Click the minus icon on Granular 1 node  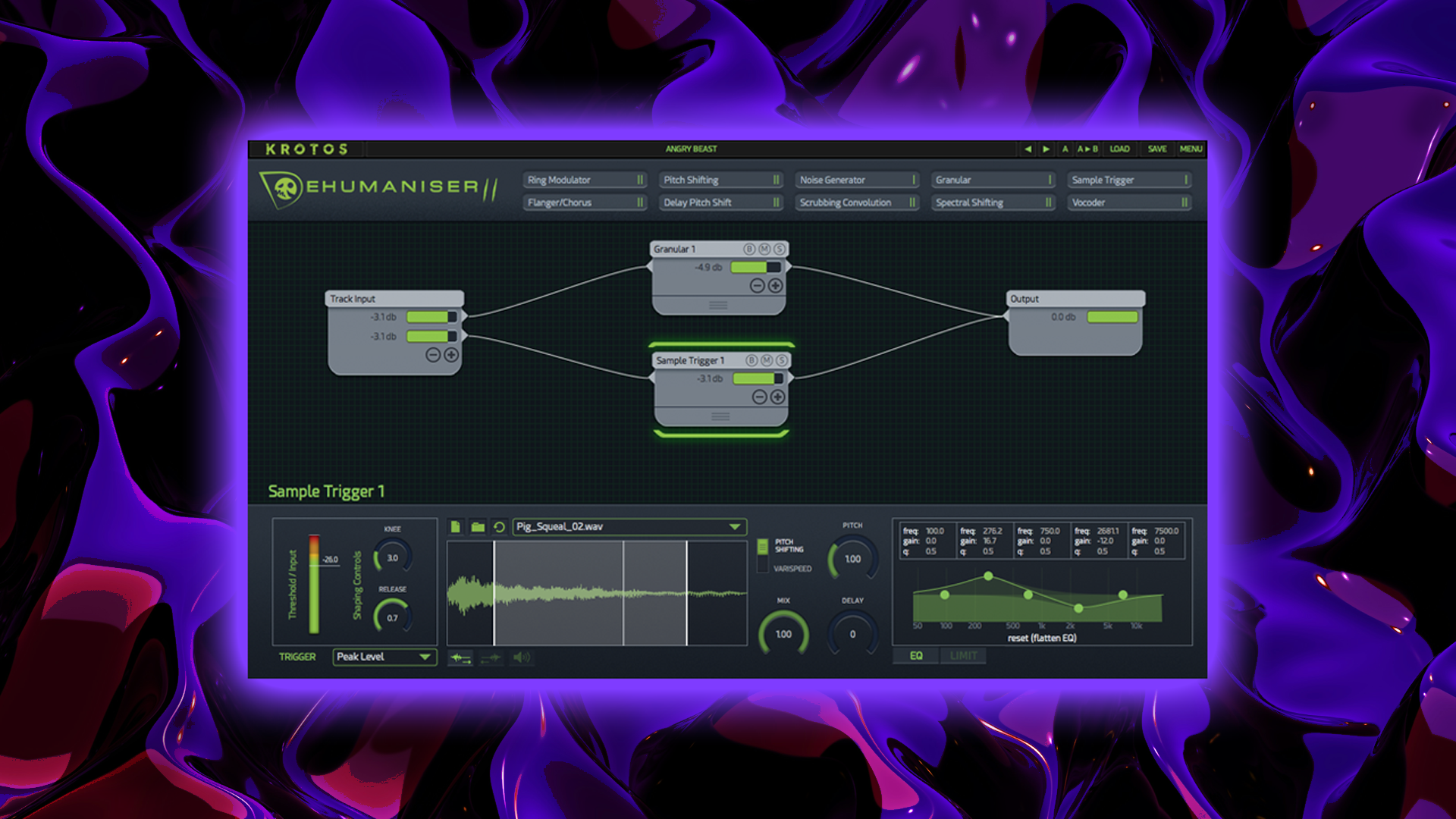[757, 286]
